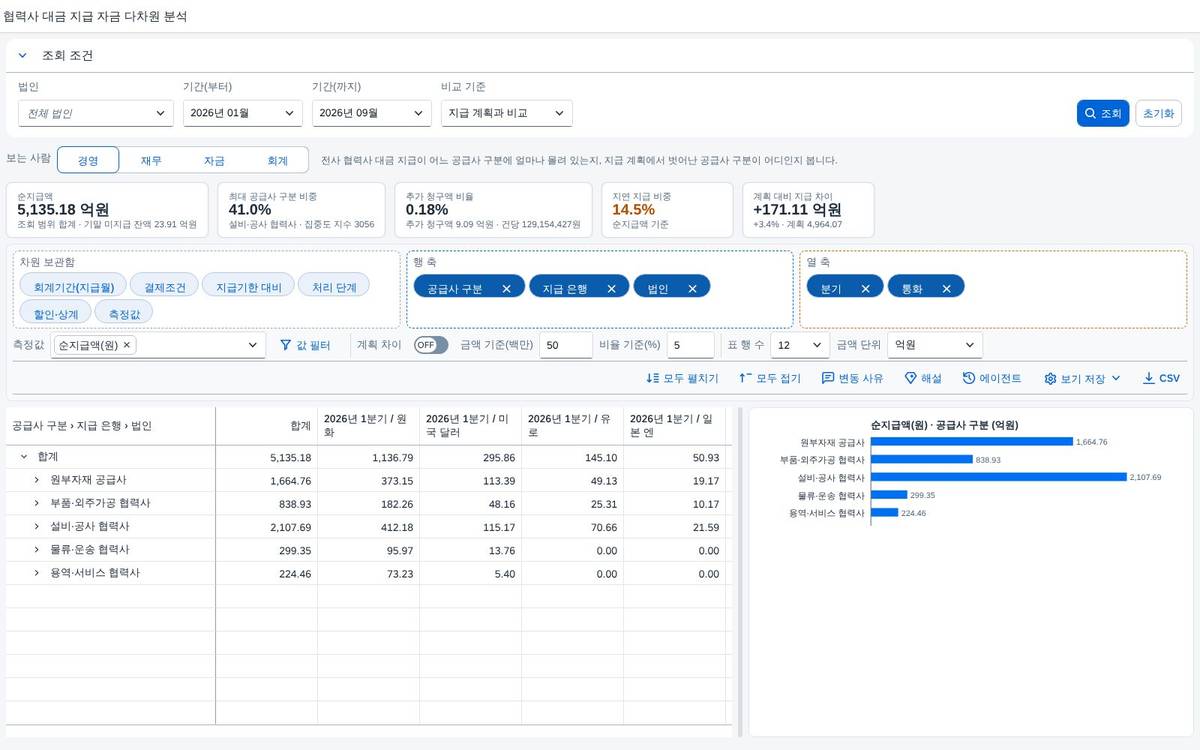
Task: Click the 순지급액 KPI card
Action: coord(107,210)
